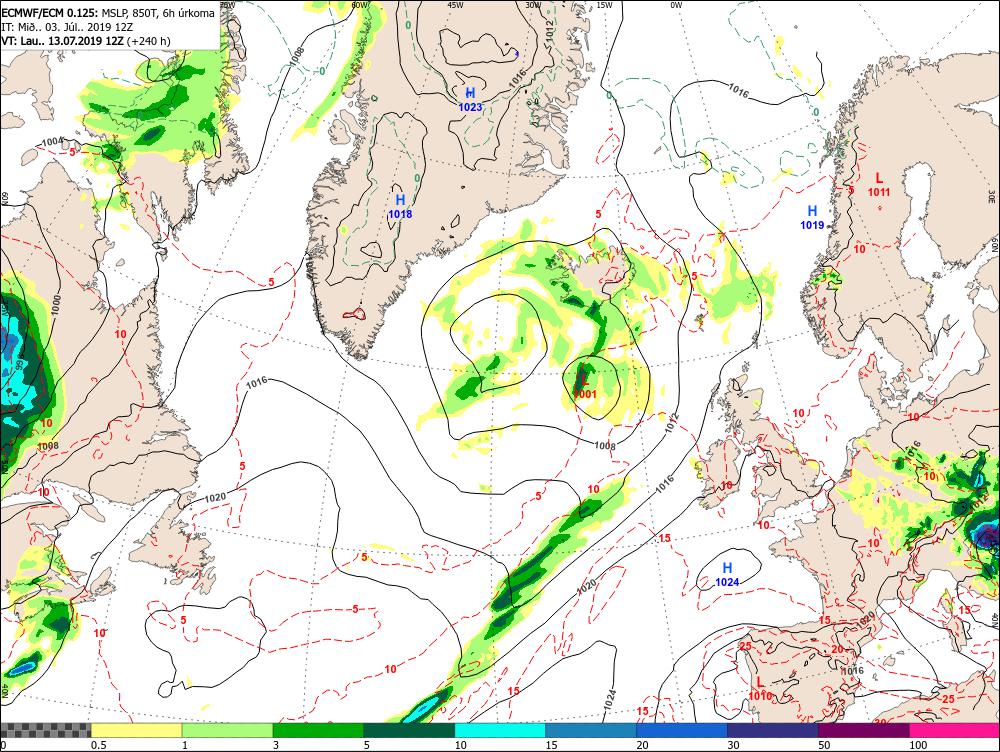Click the purple 50–100 mm legend swatch
The height and width of the screenshot is (752, 1000).
click(864, 730)
